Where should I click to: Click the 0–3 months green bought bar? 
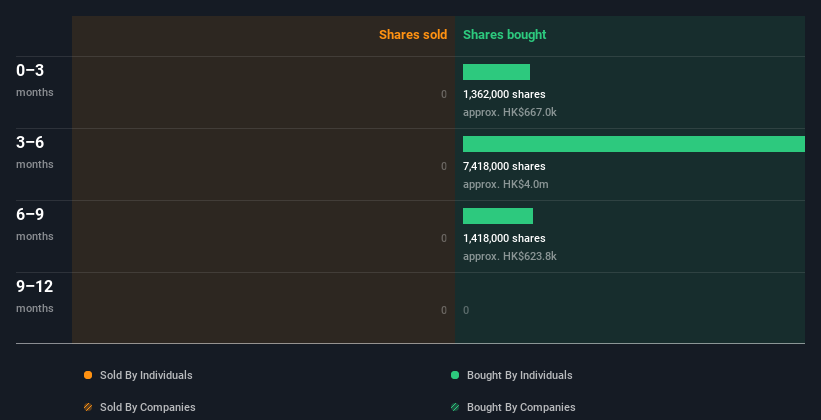496,72
